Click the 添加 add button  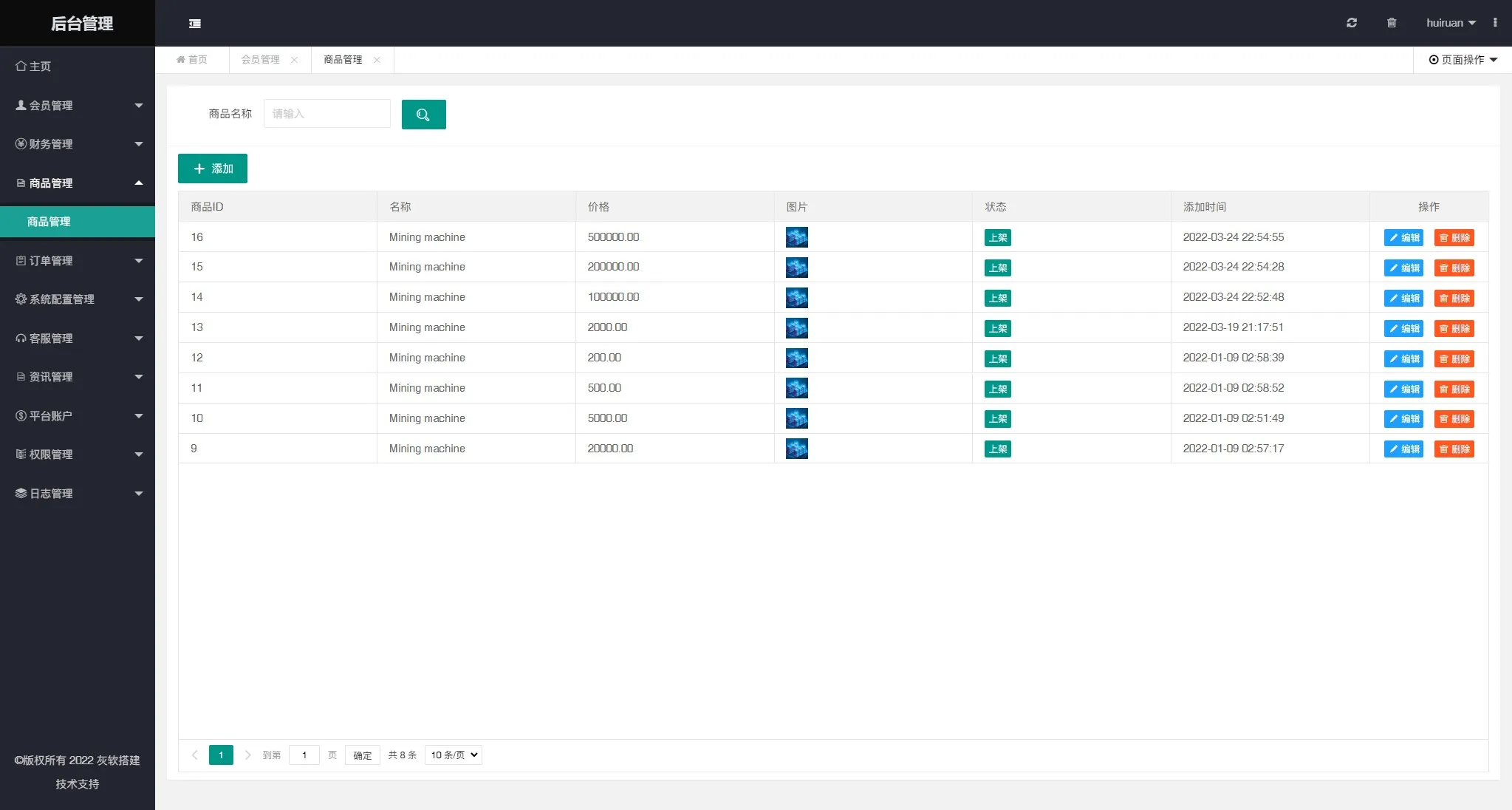(x=213, y=169)
